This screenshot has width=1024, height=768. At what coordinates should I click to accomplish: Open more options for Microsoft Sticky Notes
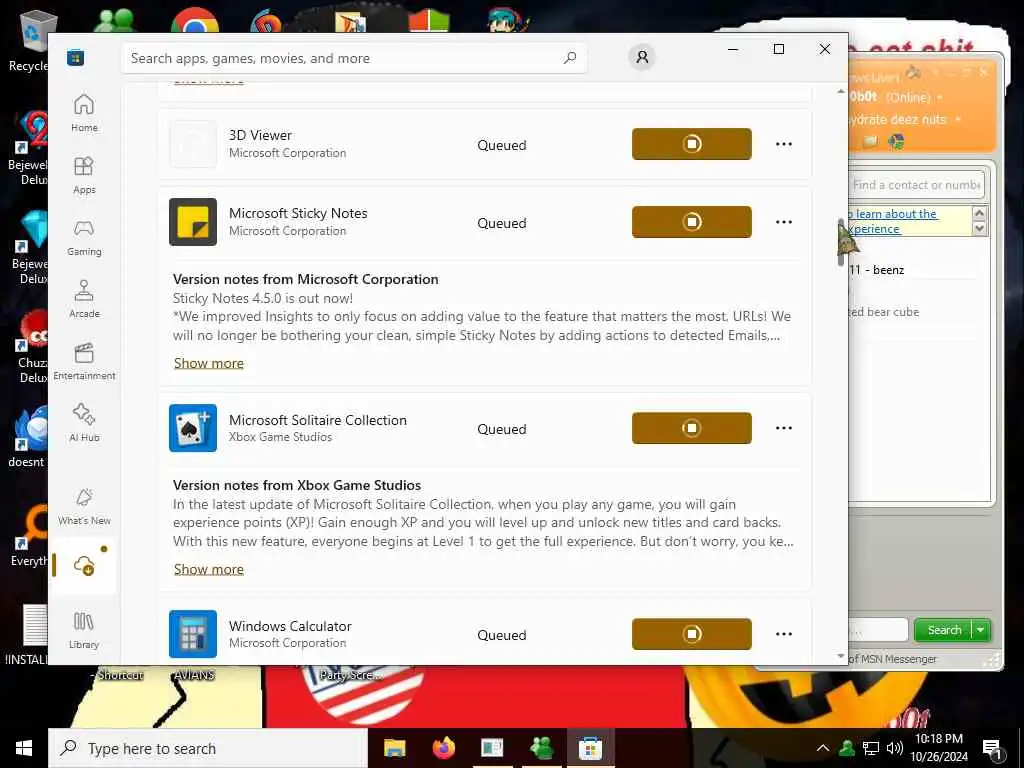(784, 222)
